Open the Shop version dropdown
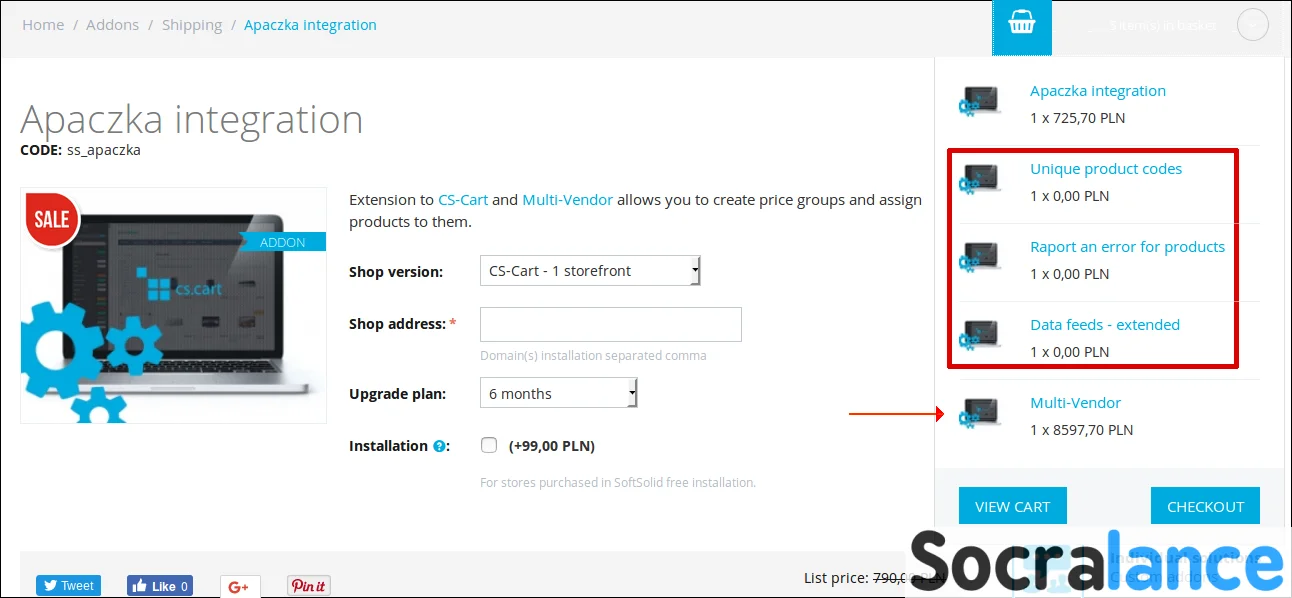 [591, 271]
